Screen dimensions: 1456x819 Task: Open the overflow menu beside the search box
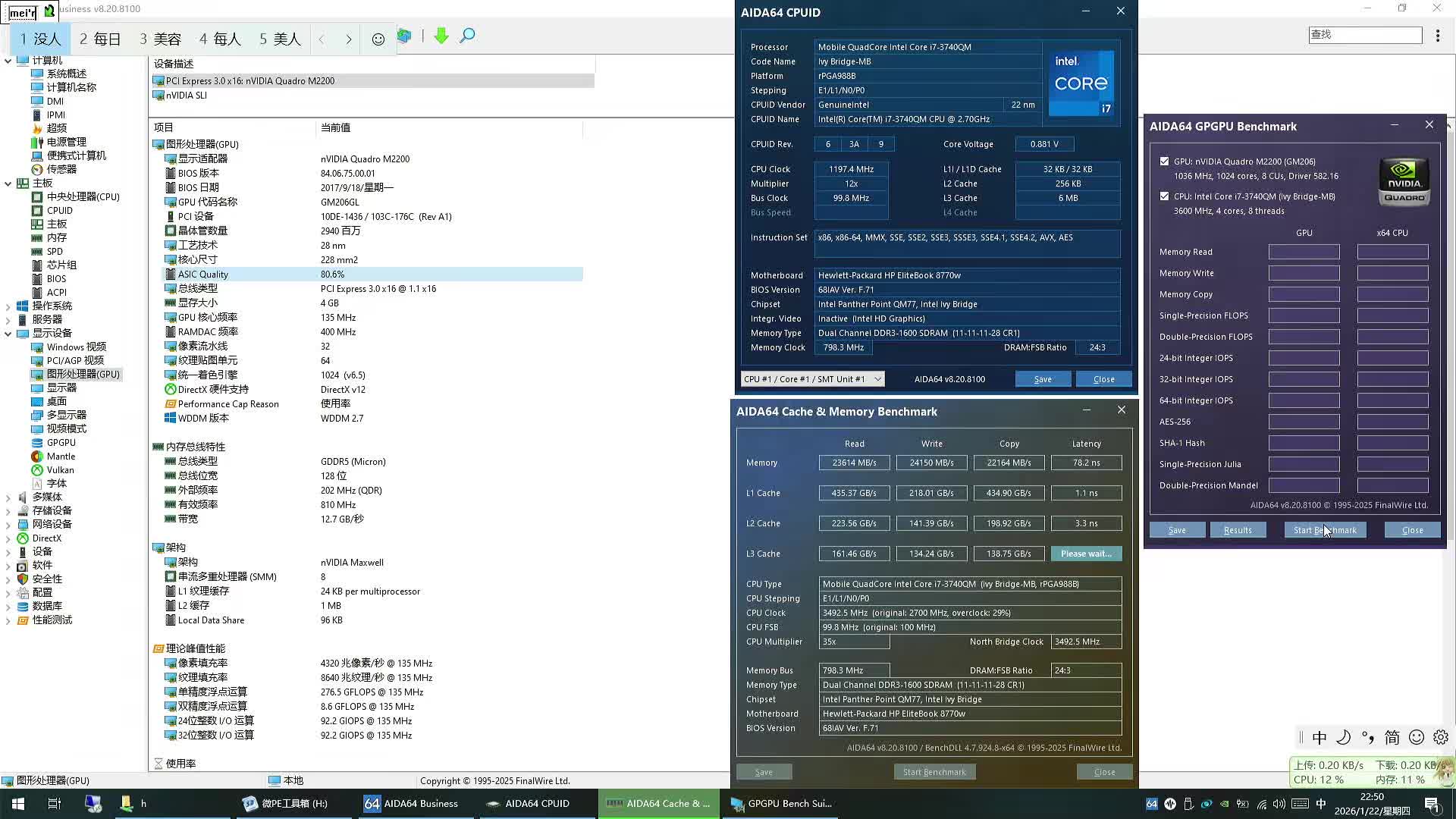click(x=1439, y=35)
